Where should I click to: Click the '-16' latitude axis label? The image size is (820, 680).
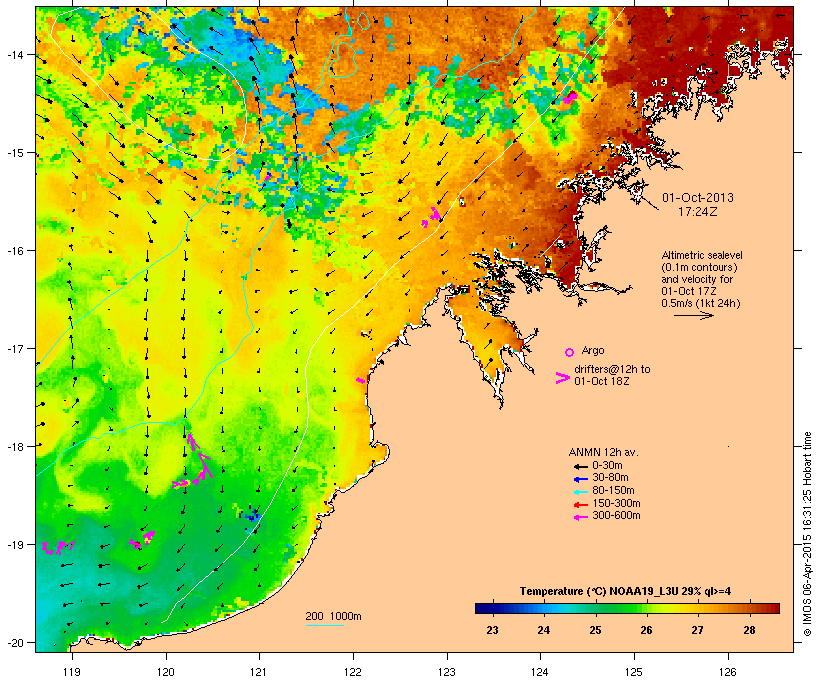14,251
